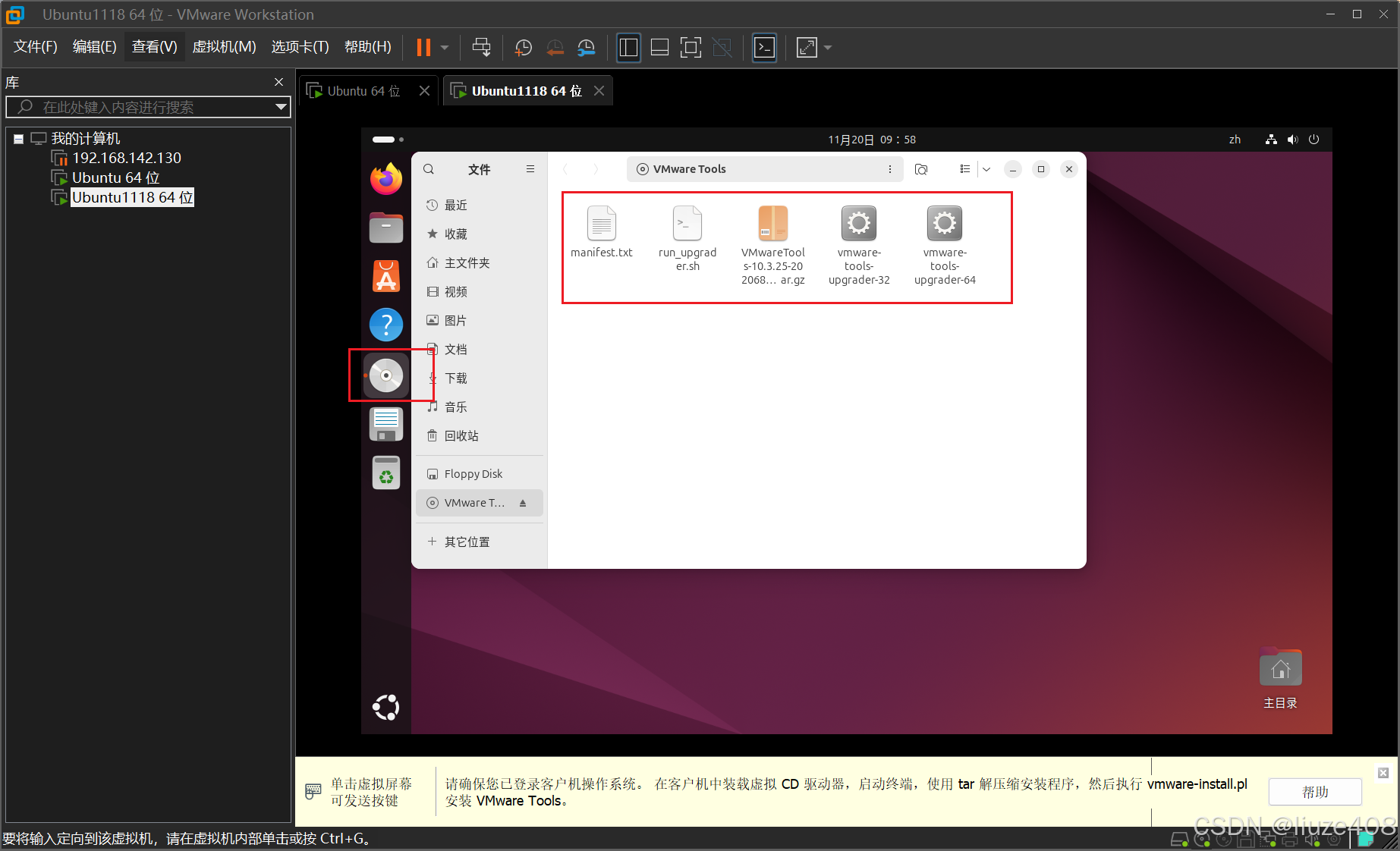Open Ubuntu Software from the dock
This screenshot has width=1400, height=851.
386,276
